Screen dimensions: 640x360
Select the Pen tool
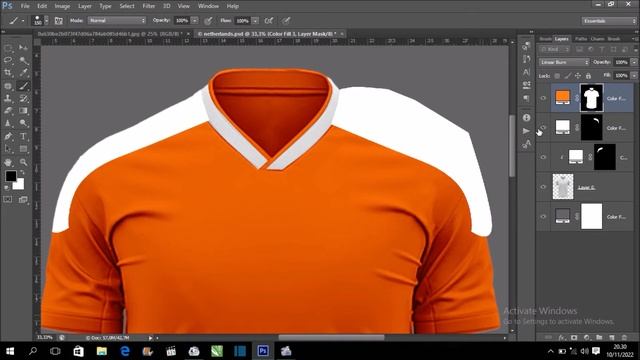tap(8, 136)
